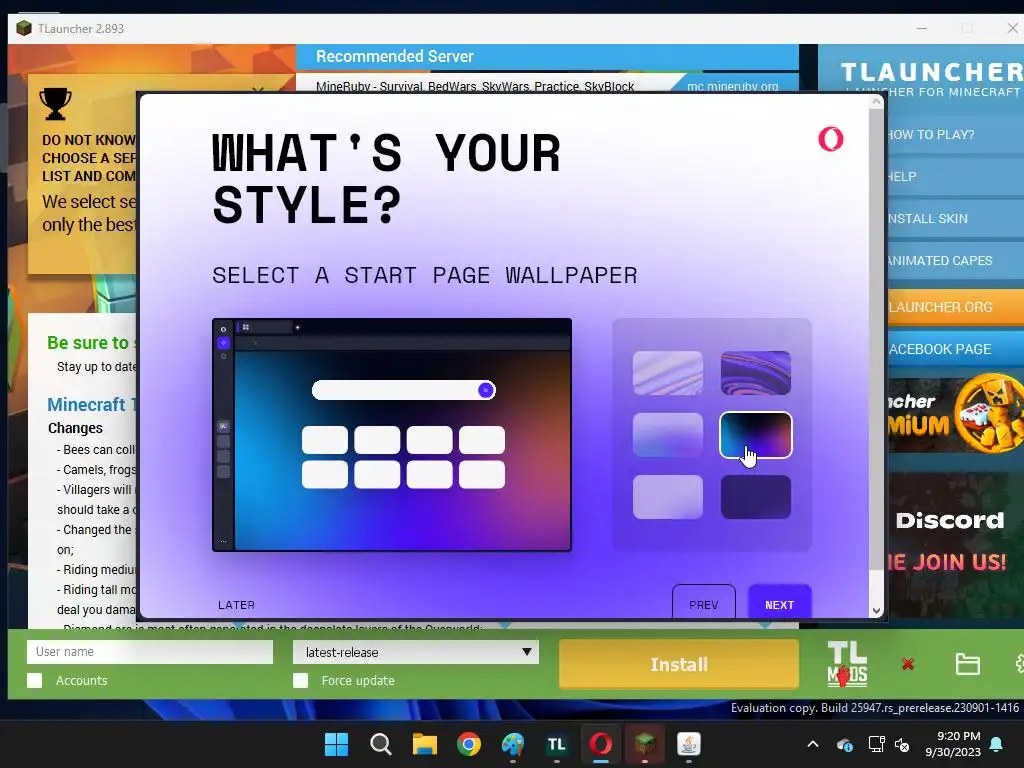Select the solid dark navy wallpaper
The height and width of the screenshot is (768, 1024).
click(x=756, y=497)
